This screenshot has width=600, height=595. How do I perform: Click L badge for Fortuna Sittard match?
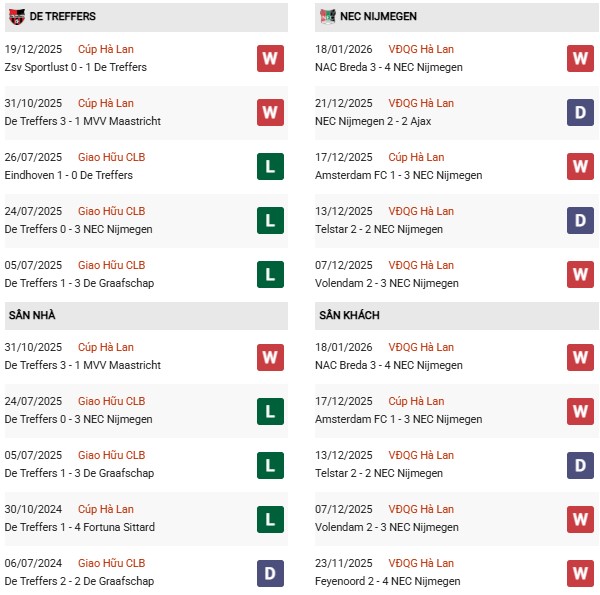click(270, 519)
